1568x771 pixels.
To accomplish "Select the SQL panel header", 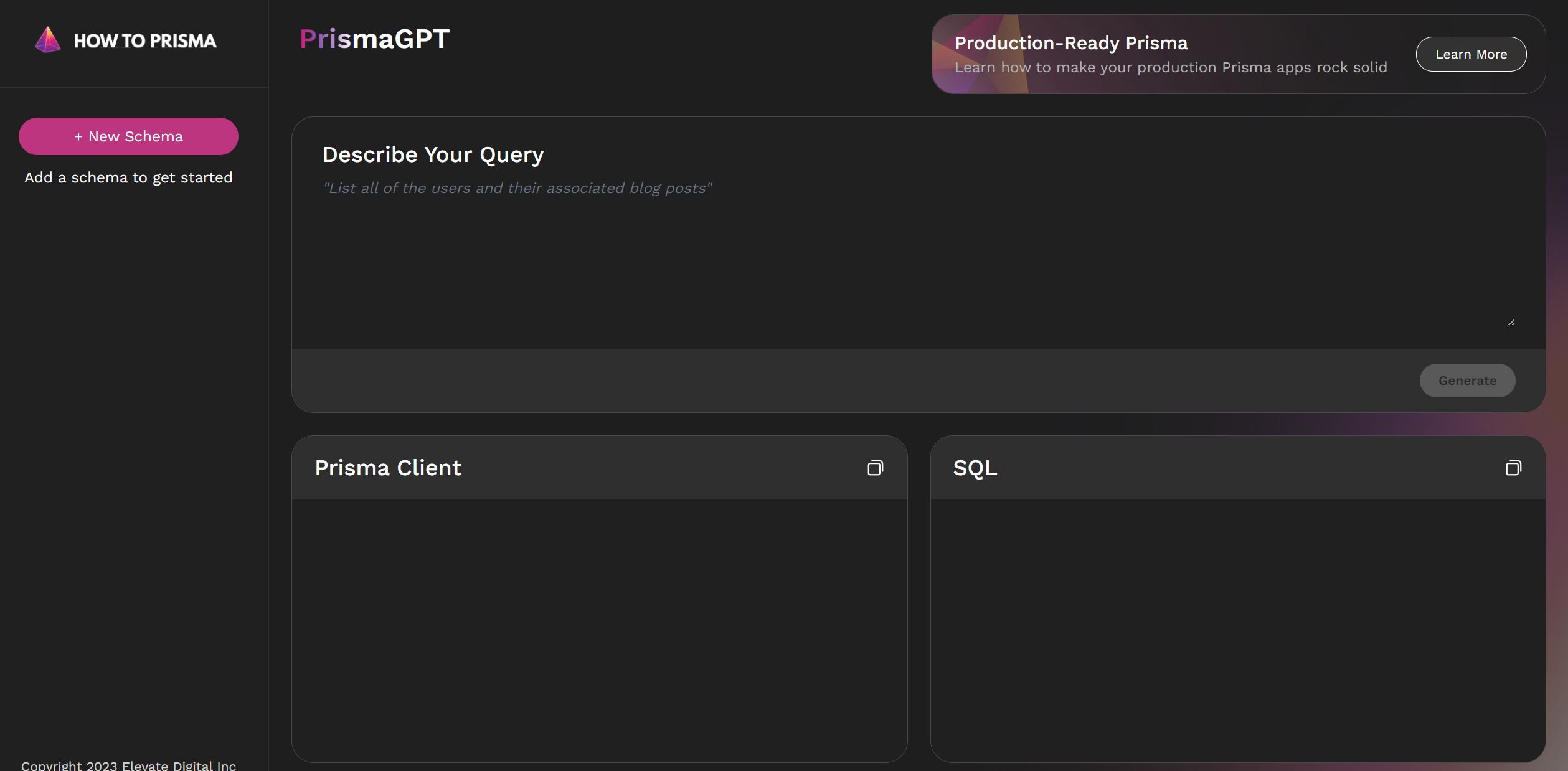I will click(x=975, y=468).
